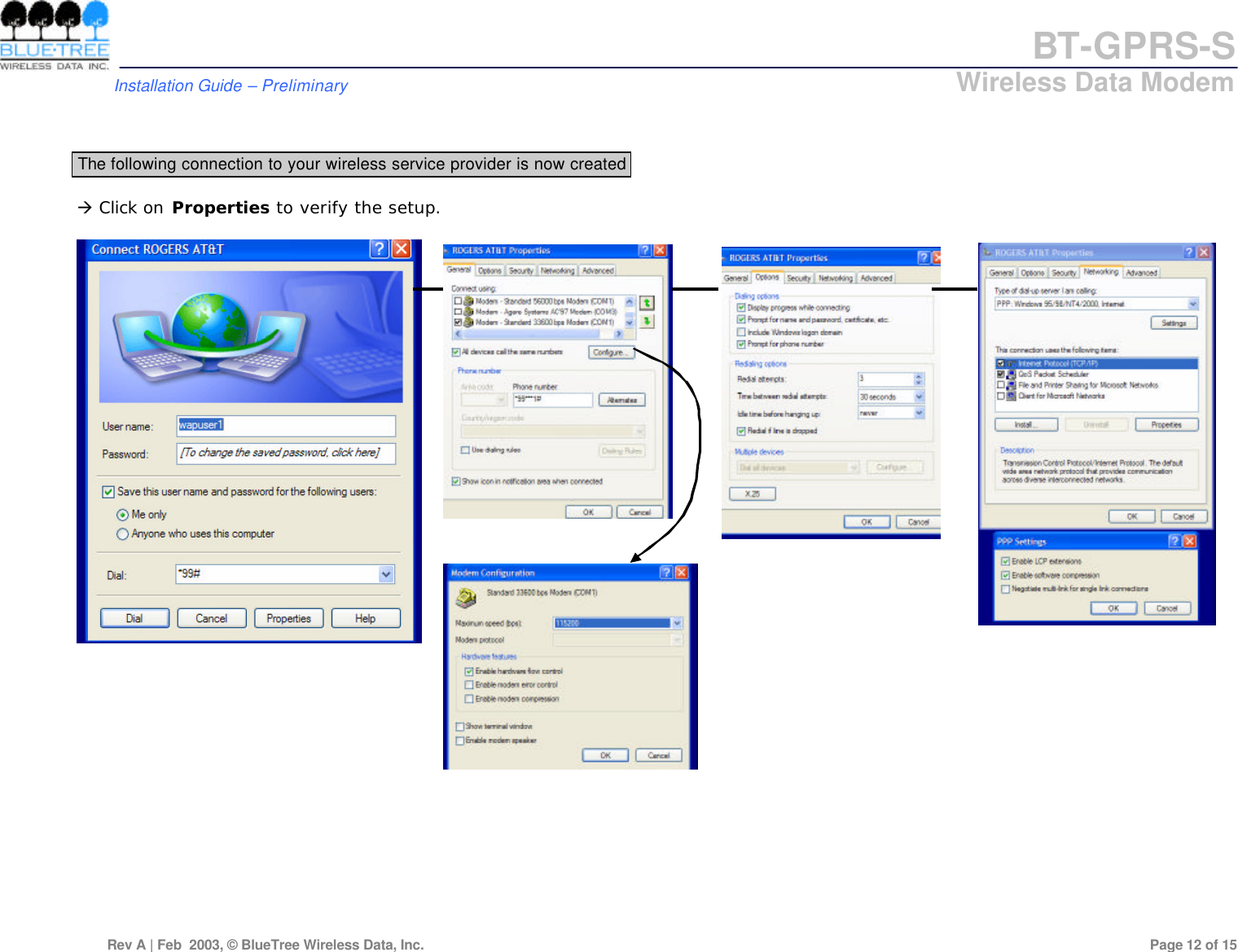Click the green down-arrow icon beside modem list
1238x952 pixels.
point(646,322)
